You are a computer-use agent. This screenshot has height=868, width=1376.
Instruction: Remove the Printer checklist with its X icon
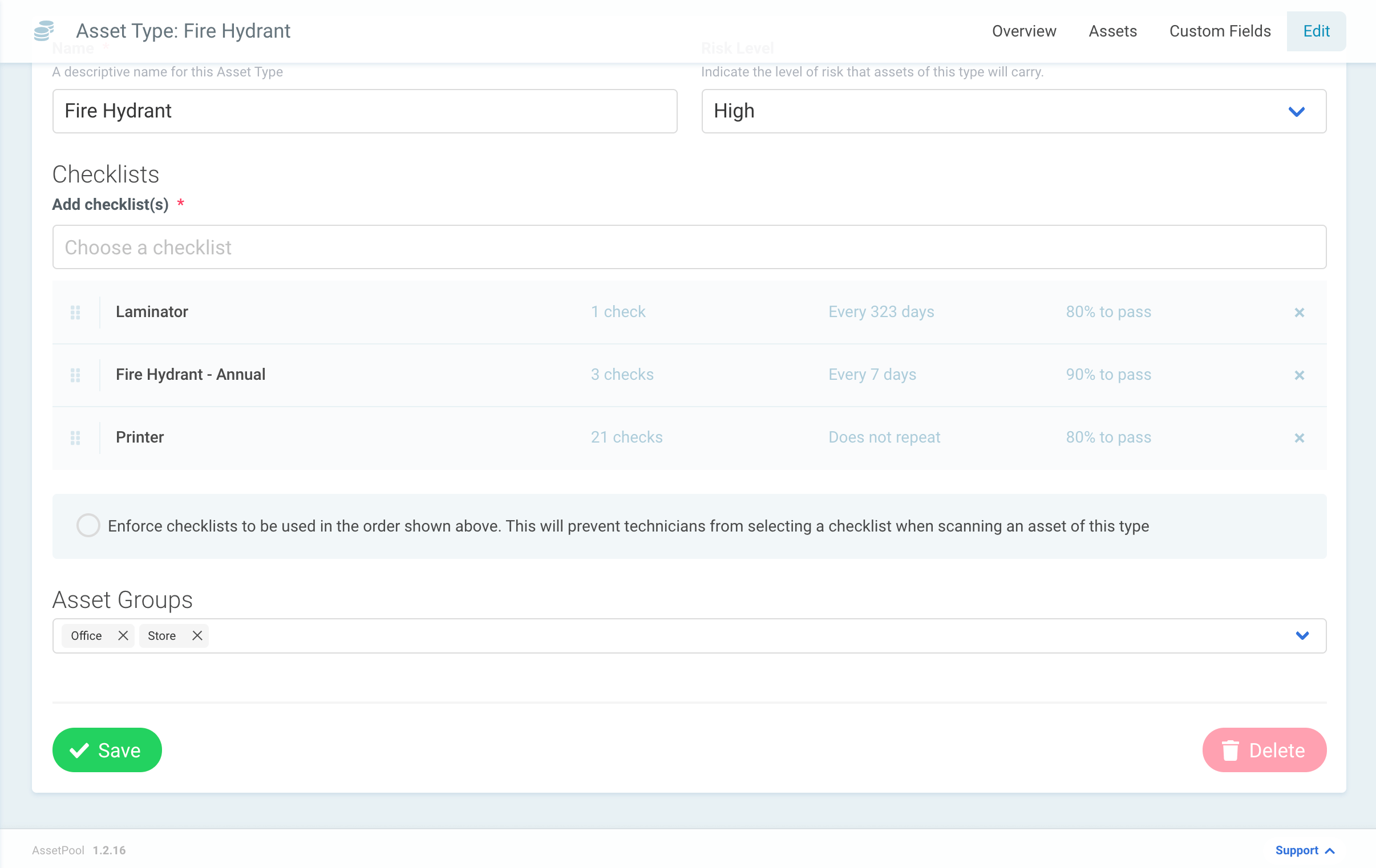click(1300, 438)
